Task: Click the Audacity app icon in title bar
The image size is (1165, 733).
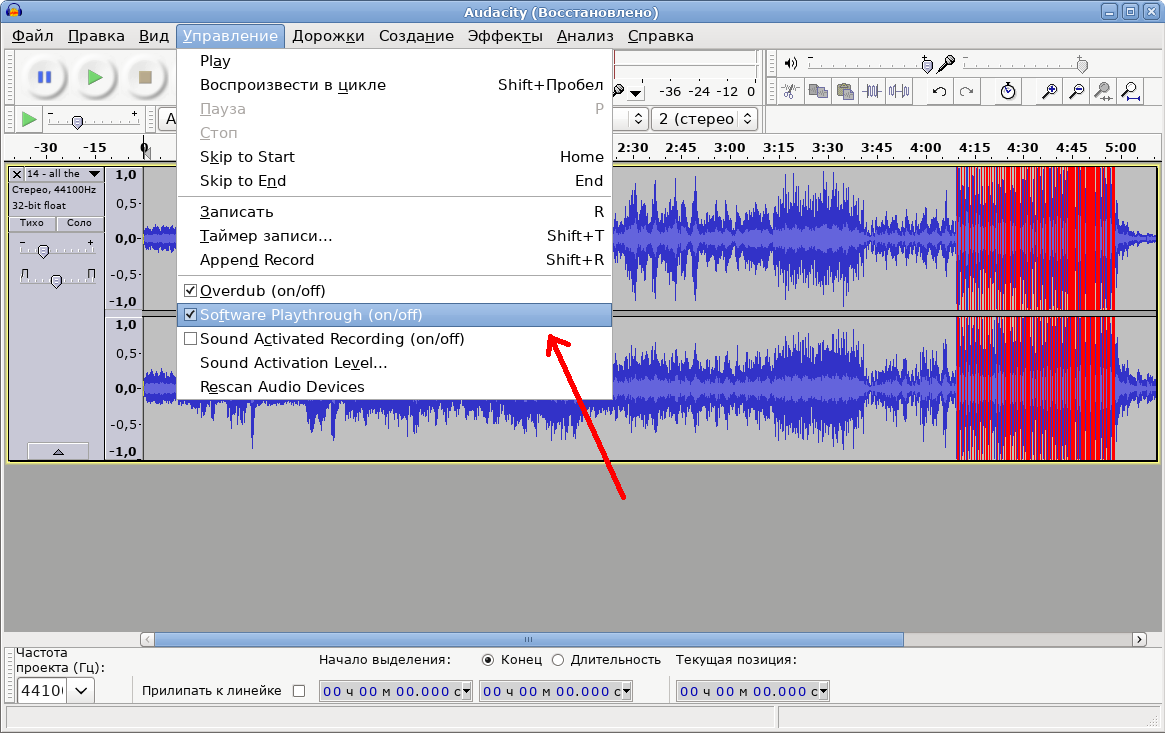Action: pos(13,10)
